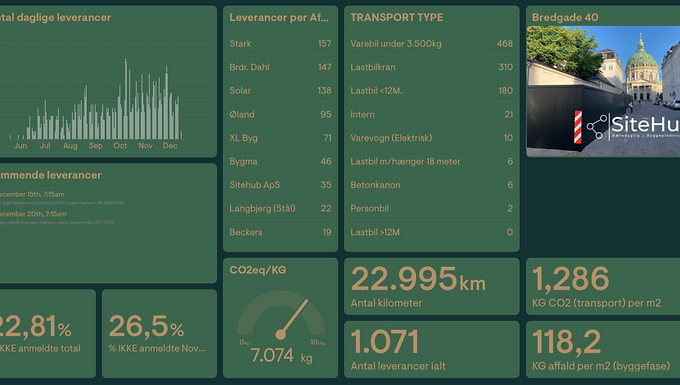
Task: Select the XL Byg row
Action: click(280, 137)
